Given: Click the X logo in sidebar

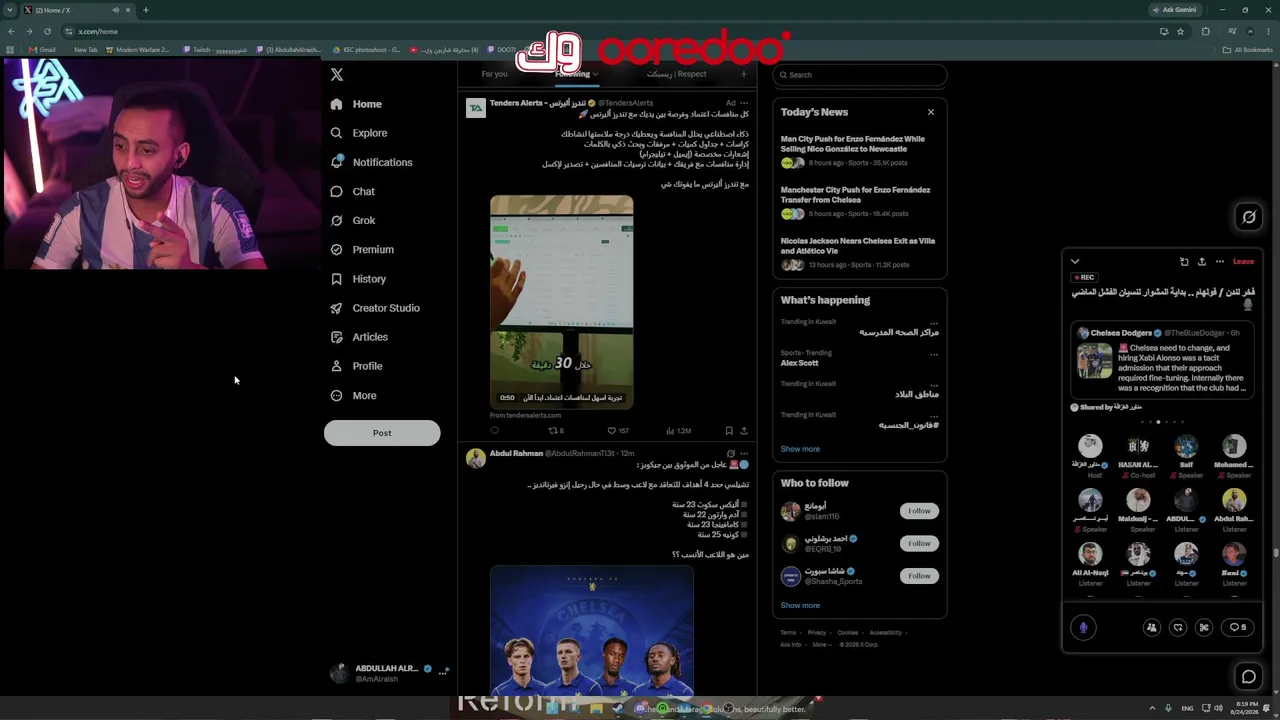Looking at the screenshot, I should (337, 75).
